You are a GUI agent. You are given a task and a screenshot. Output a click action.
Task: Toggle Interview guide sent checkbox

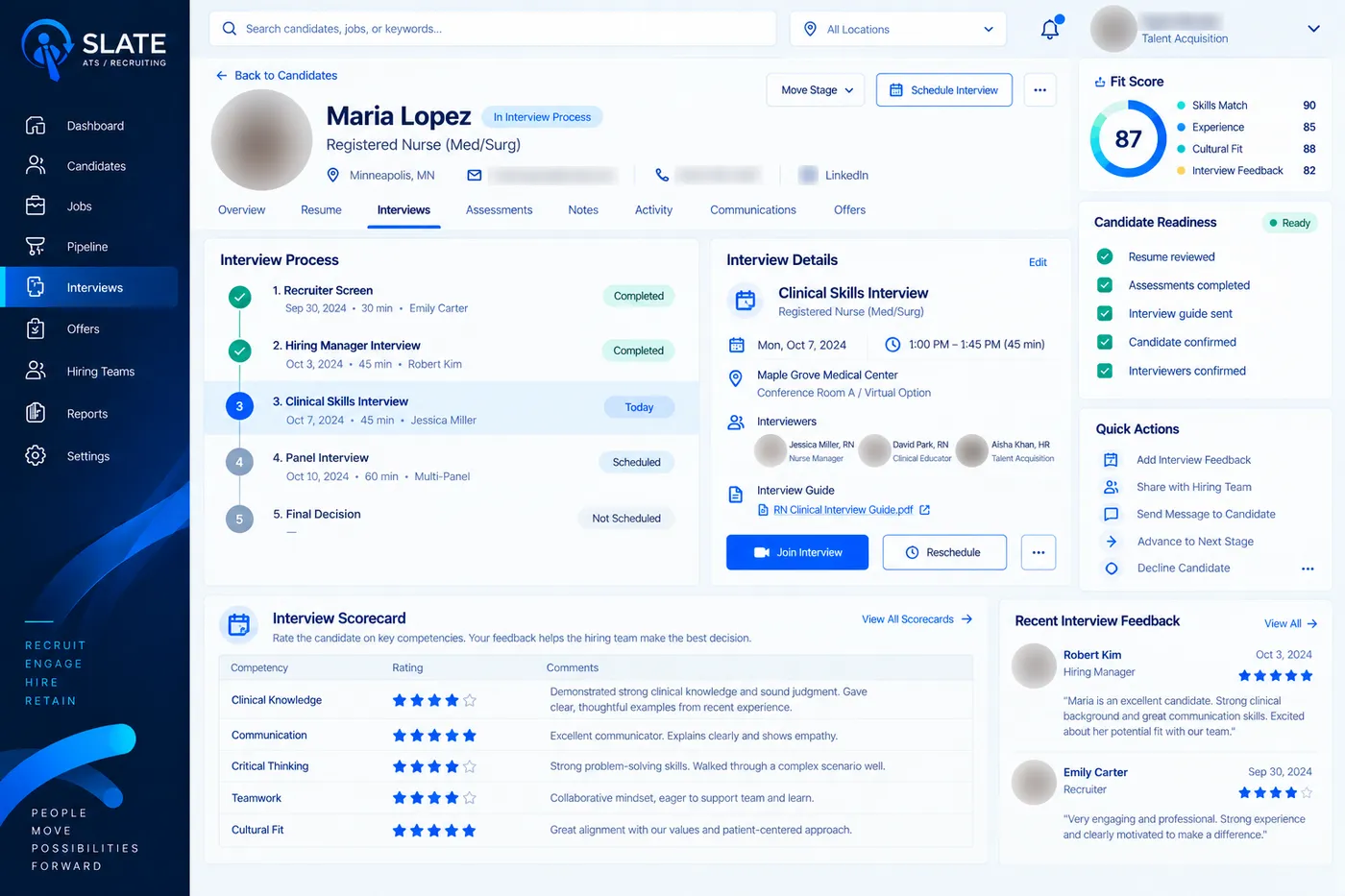pyautogui.click(x=1105, y=313)
